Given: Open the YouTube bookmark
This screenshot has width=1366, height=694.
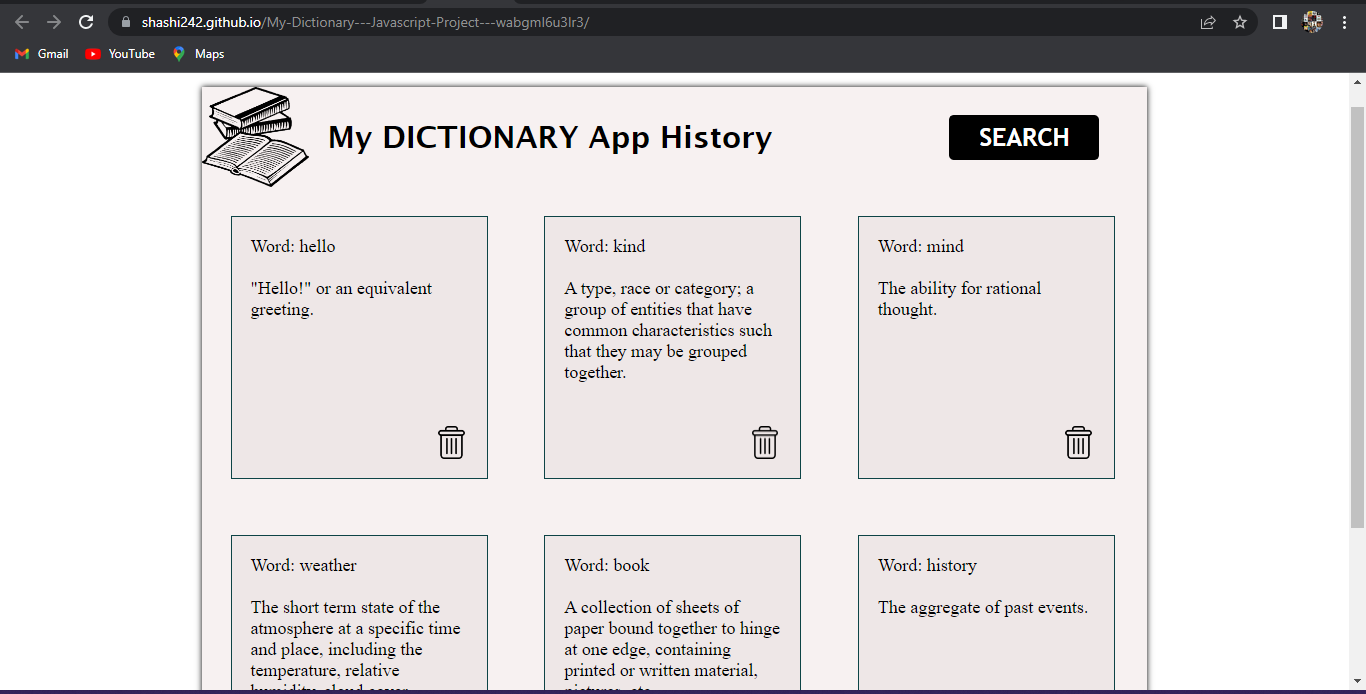Looking at the screenshot, I should 120,54.
